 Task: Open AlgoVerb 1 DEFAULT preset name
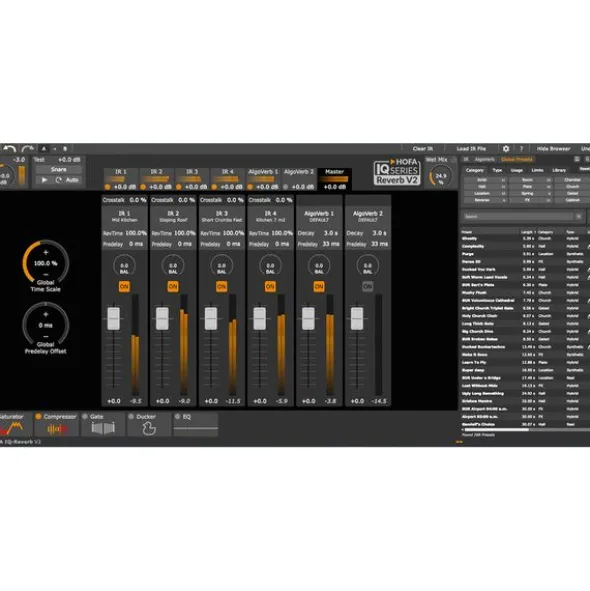coord(319,220)
